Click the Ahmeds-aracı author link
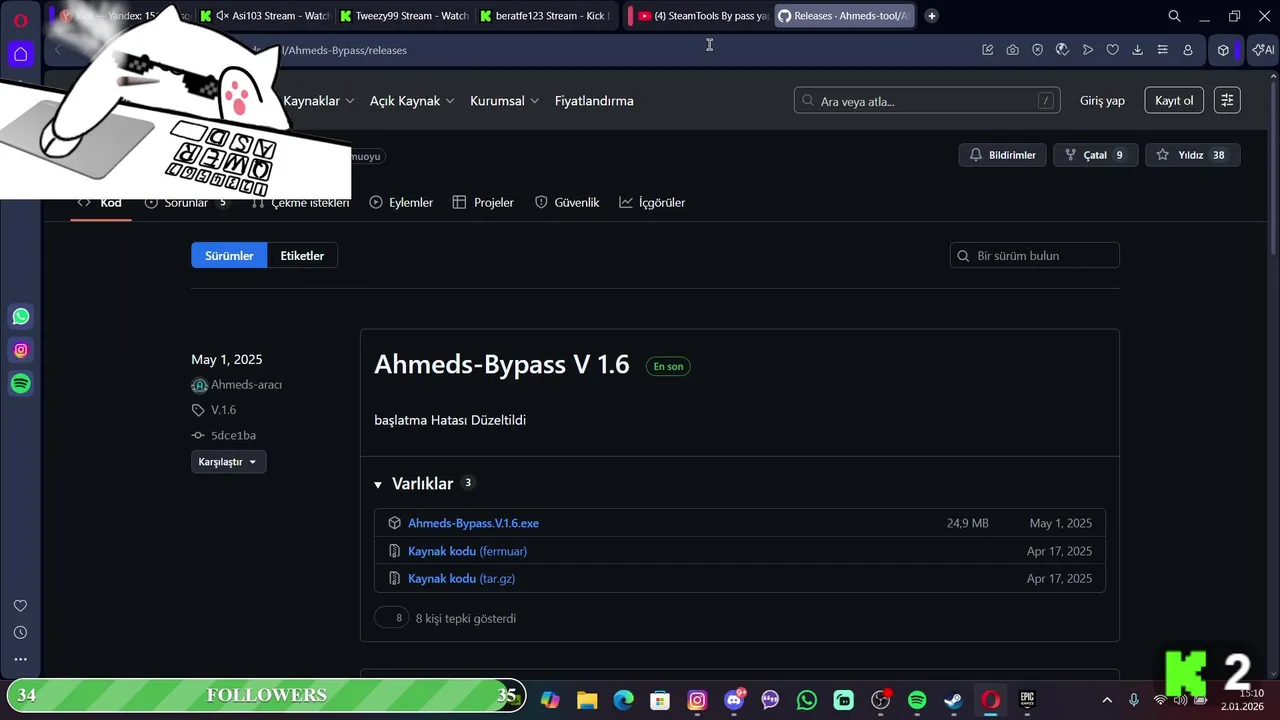The image size is (1280, 720). coord(246,385)
